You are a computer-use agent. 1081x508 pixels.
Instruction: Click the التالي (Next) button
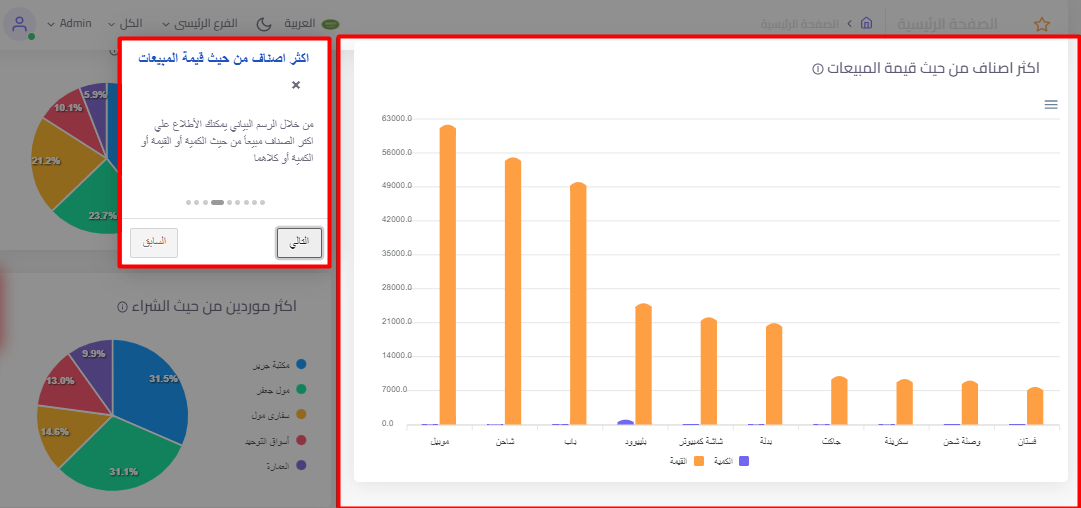click(299, 243)
